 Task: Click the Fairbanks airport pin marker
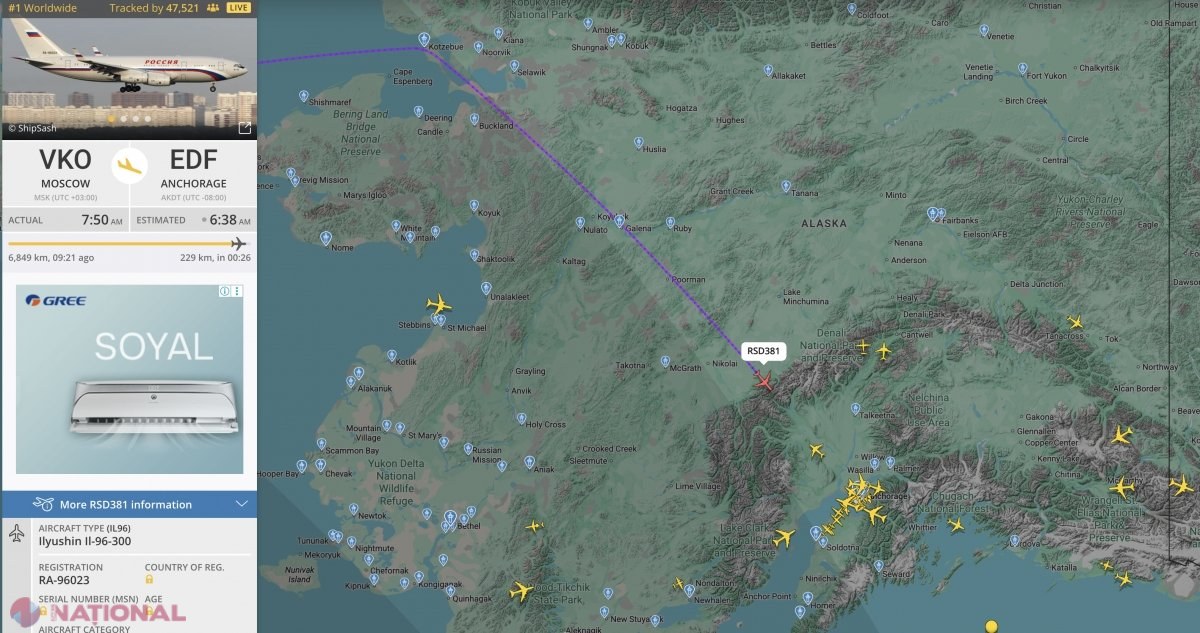point(933,213)
